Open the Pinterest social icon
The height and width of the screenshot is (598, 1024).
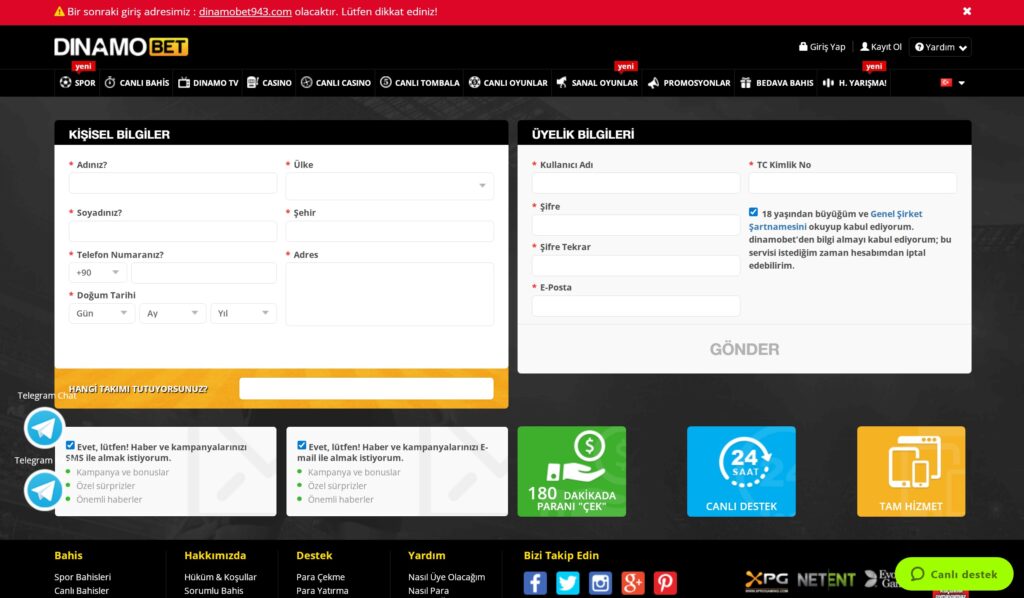[665, 582]
